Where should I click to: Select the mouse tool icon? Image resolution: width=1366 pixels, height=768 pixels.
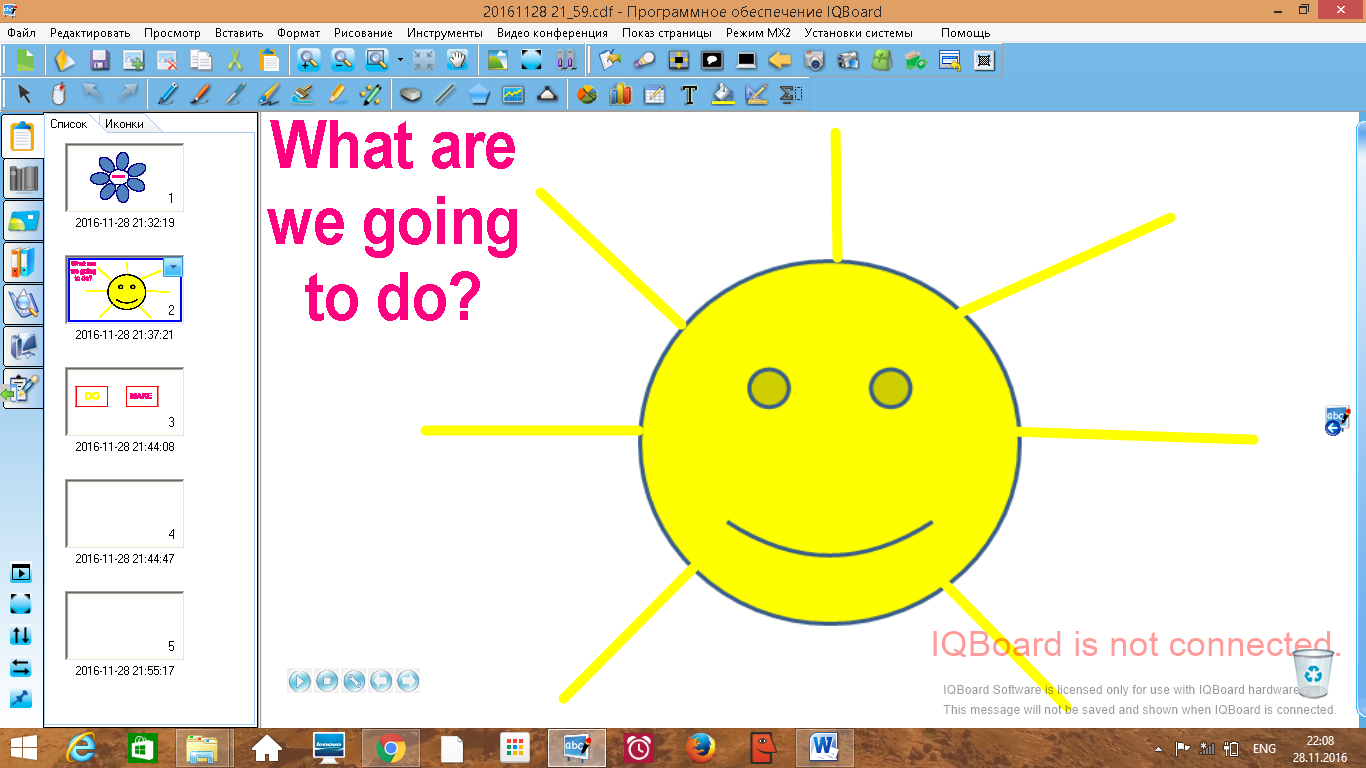pyautogui.click(x=59, y=95)
